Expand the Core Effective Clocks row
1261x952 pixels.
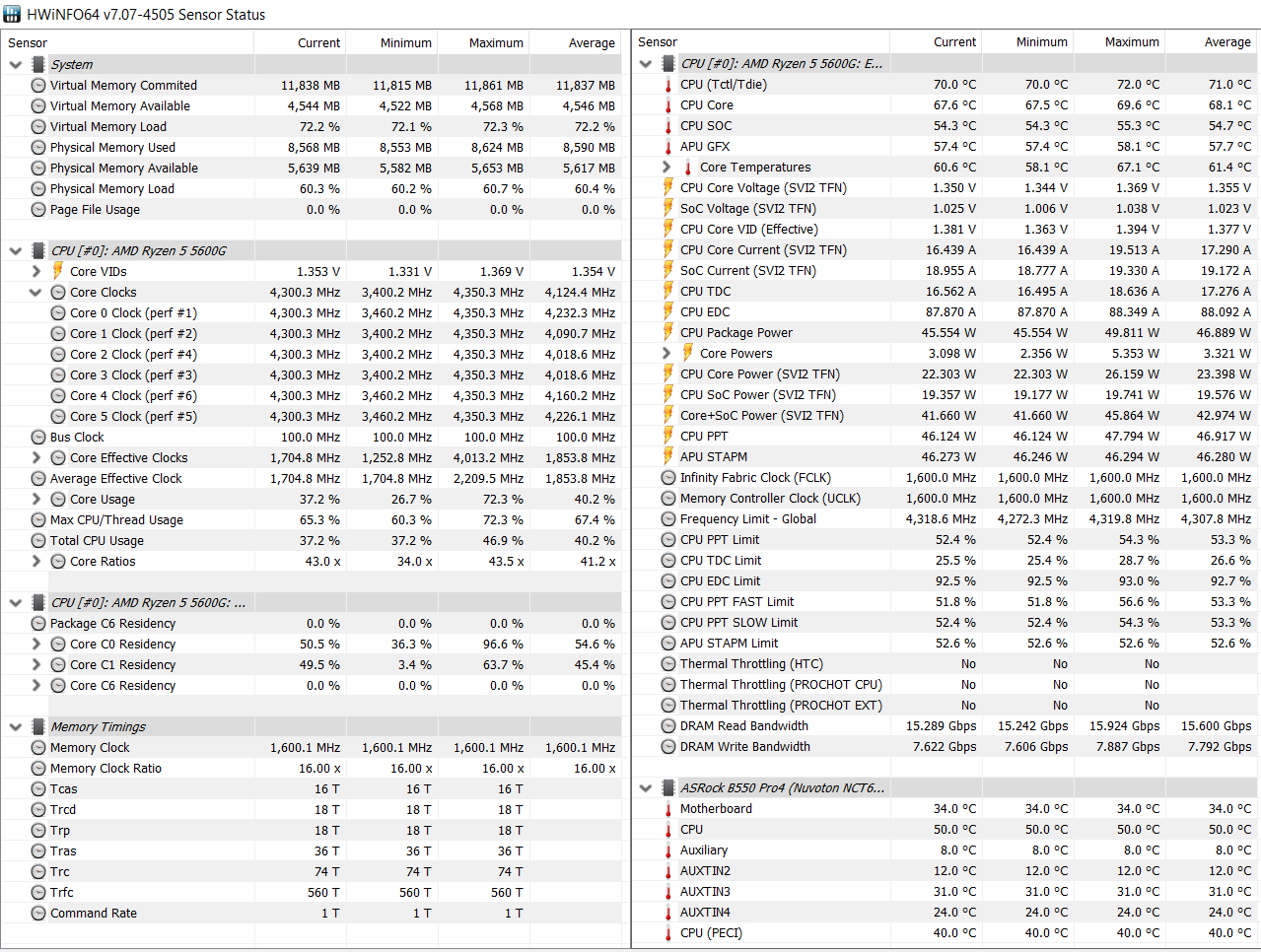[x=36, y=457]
